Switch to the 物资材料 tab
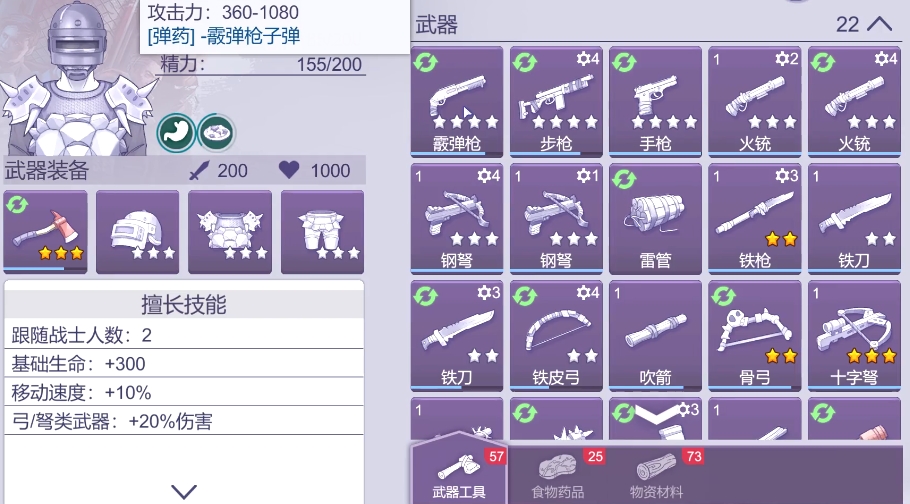Image resolution: width=910 pixels, height=504 pixels. pos(656,473)
